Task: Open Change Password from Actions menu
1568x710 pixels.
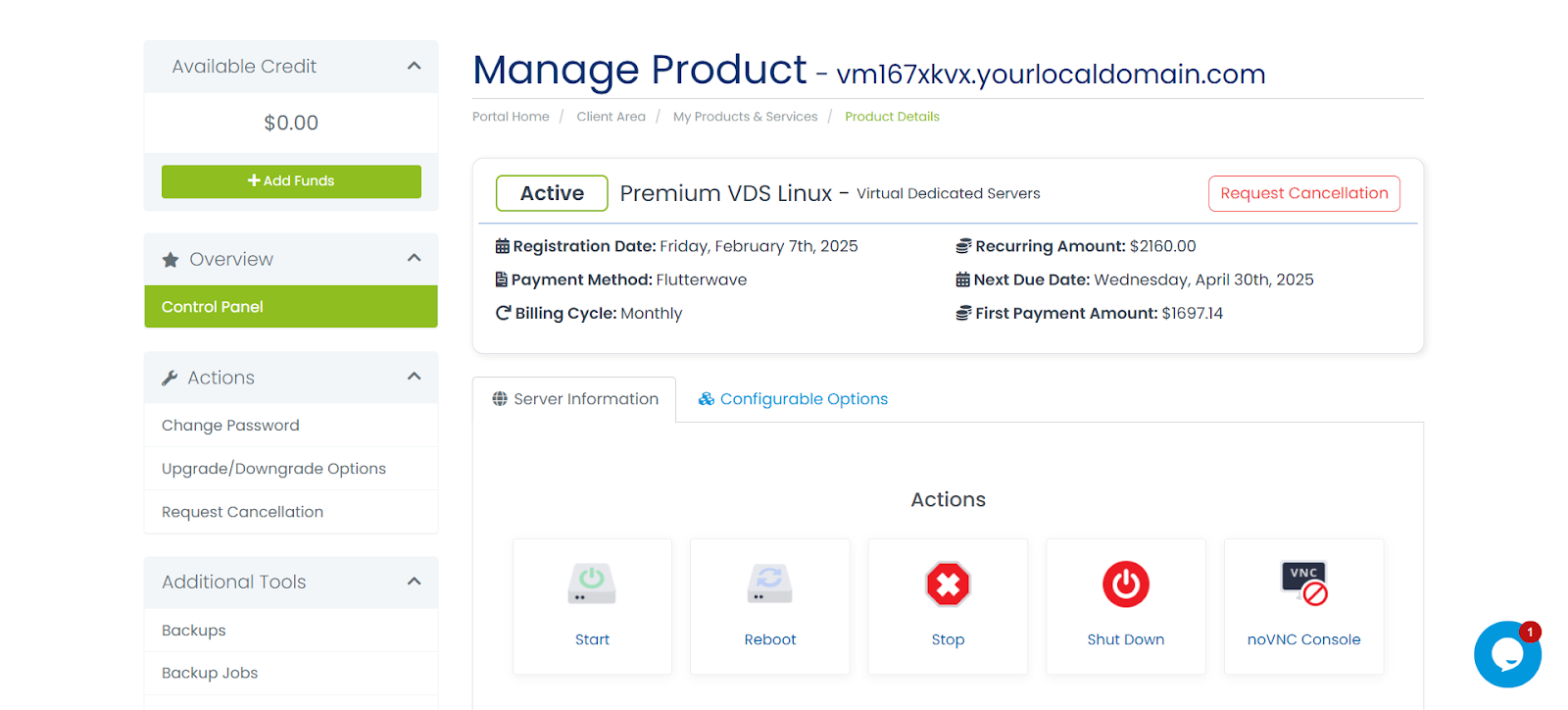Action: pos(291,426)
